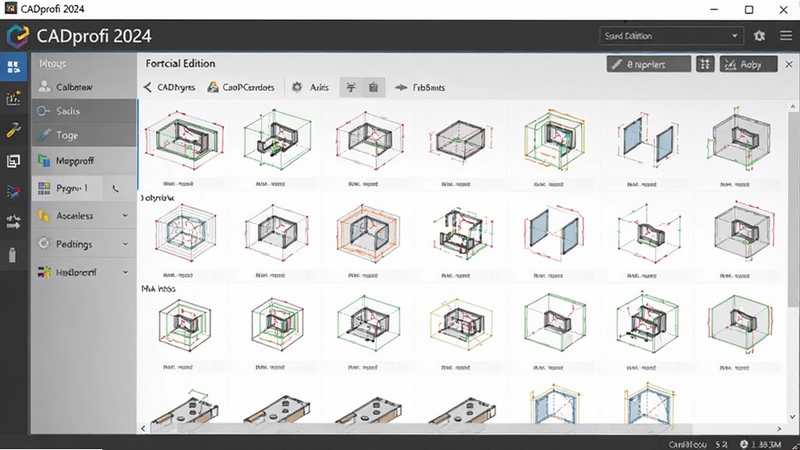
Task: Expand the Asoarless section chevron
Action: tap(125, 216)
